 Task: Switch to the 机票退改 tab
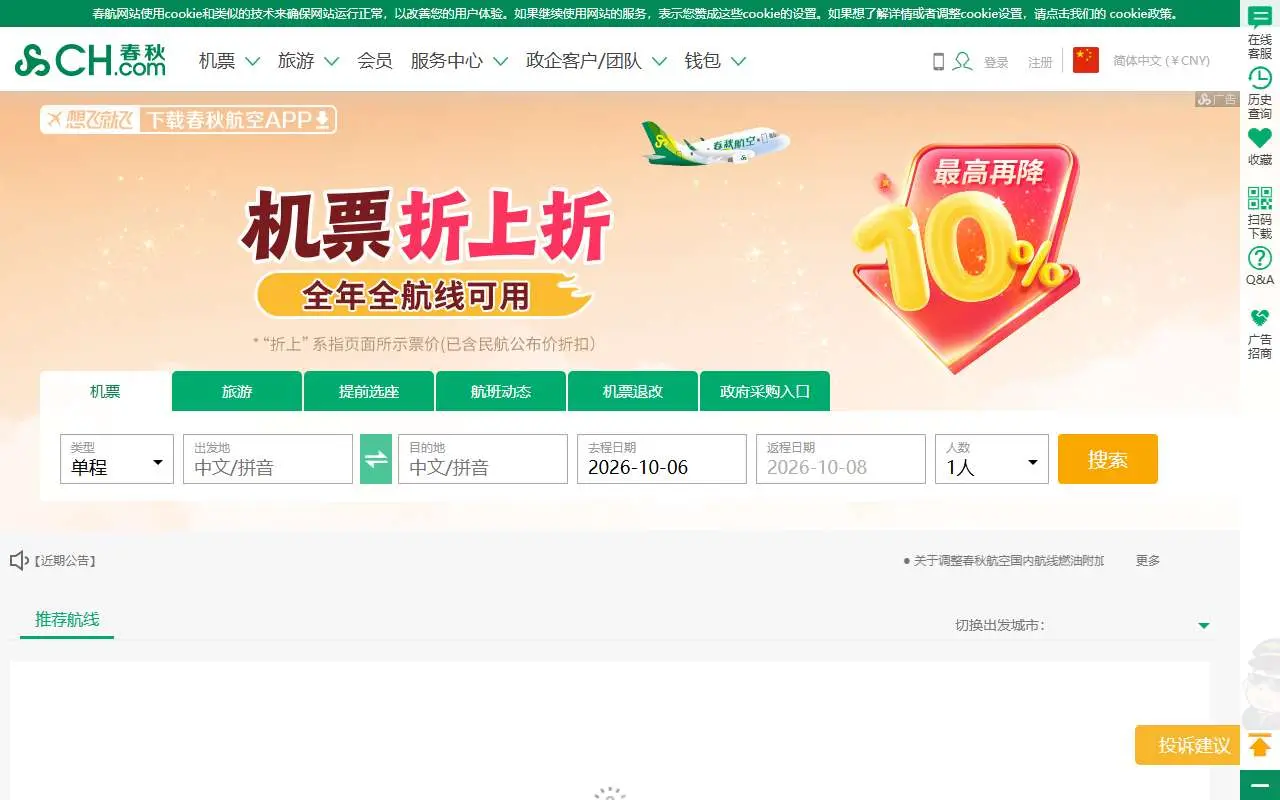point(633,391)
